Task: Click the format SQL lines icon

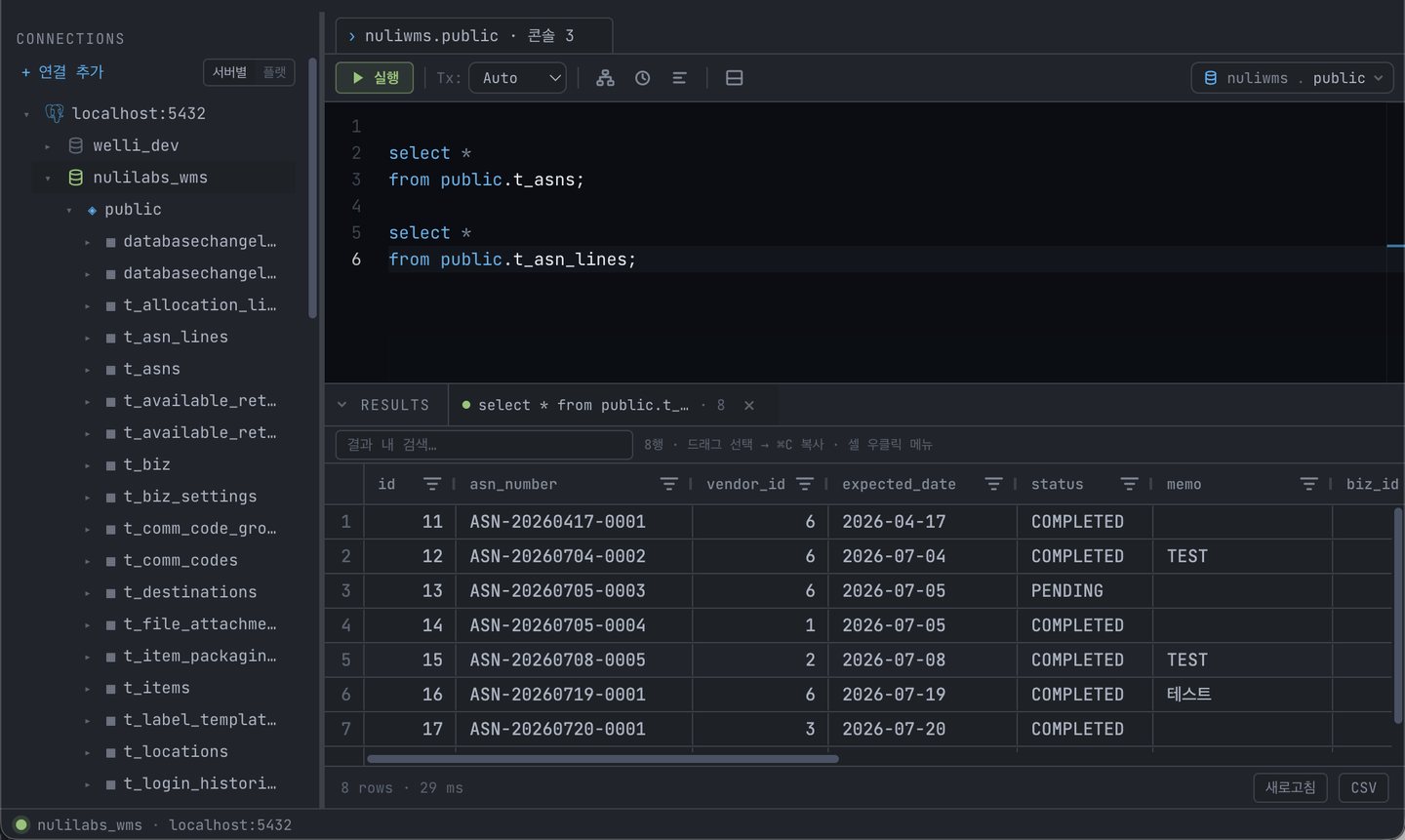Action: (x=680, y=78)
